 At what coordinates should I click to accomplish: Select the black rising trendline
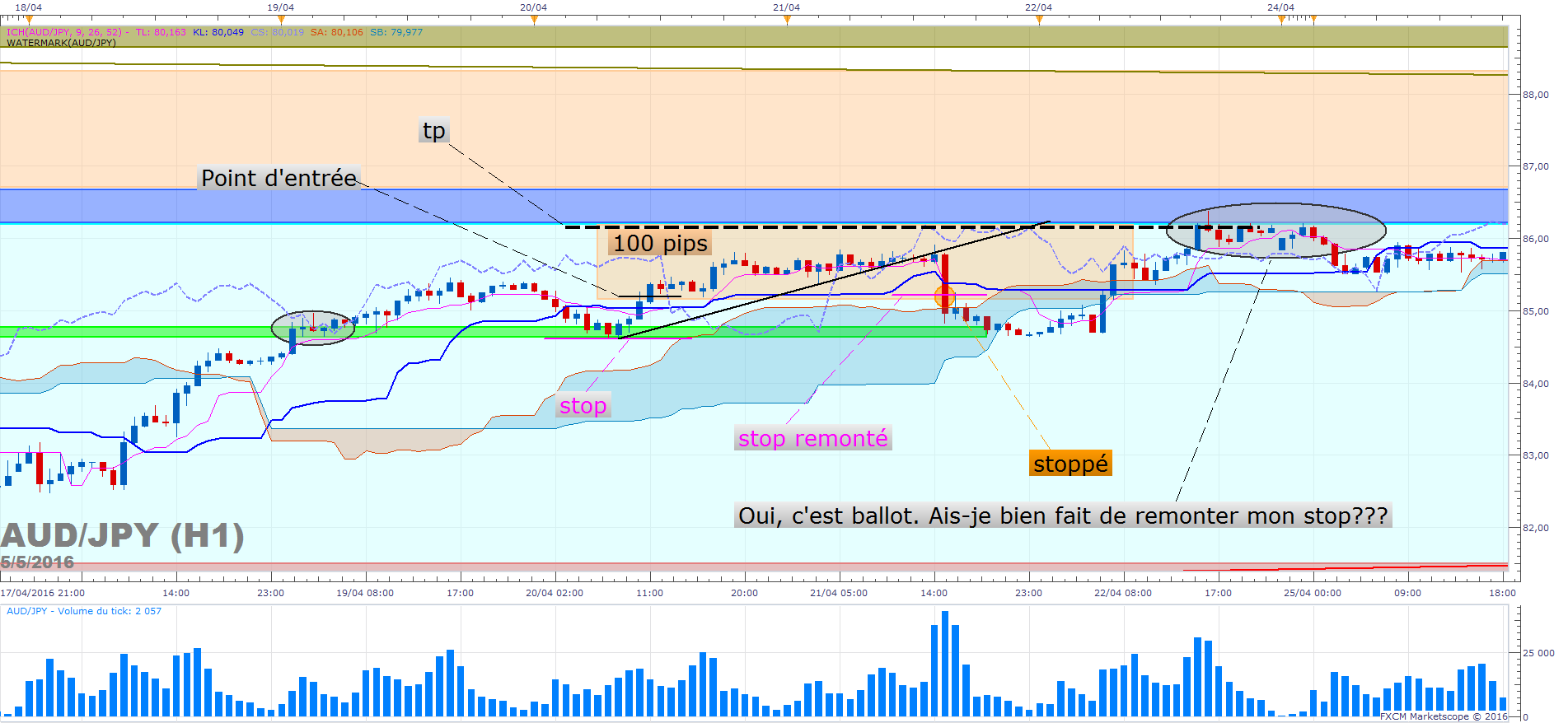(833, 279)
